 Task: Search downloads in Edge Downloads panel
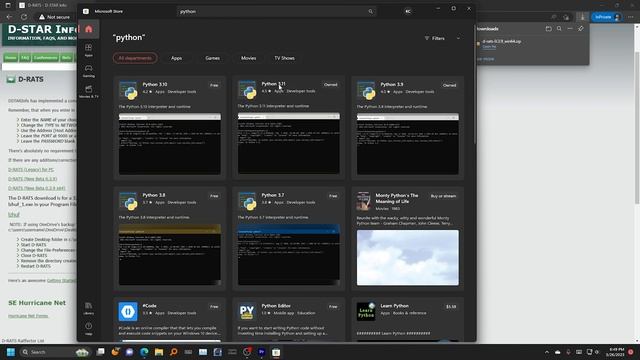point(559,29)
